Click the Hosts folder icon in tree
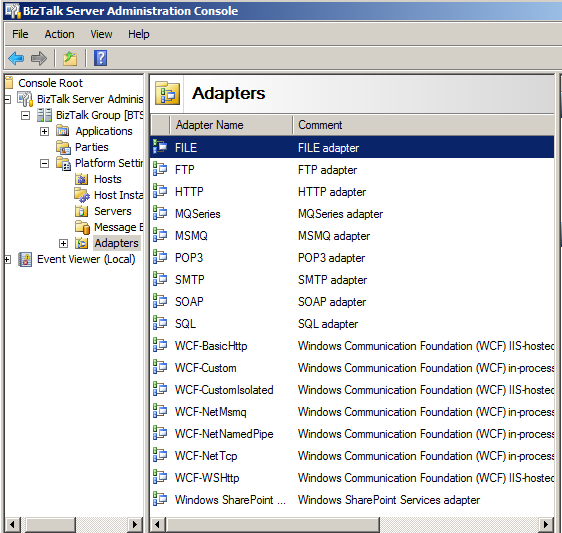This screenshot has width=562, height=533. tap(82, 179)
